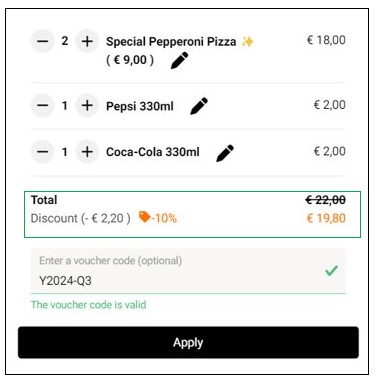The image size is (376, 388).
Task: Click the orange discount tag icon
Action: coord(144,217)
